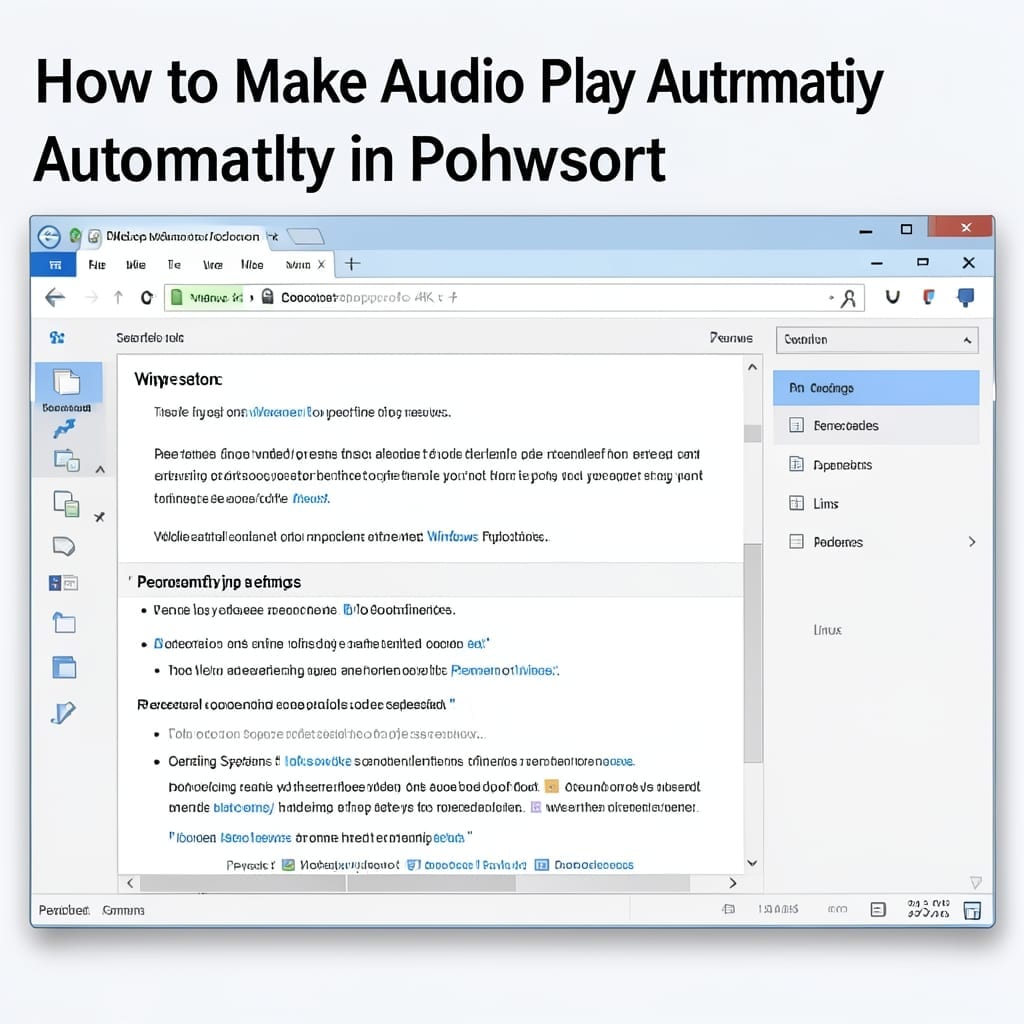
Task: Click the sidebar document with green page icon
Action: point(66,504)
